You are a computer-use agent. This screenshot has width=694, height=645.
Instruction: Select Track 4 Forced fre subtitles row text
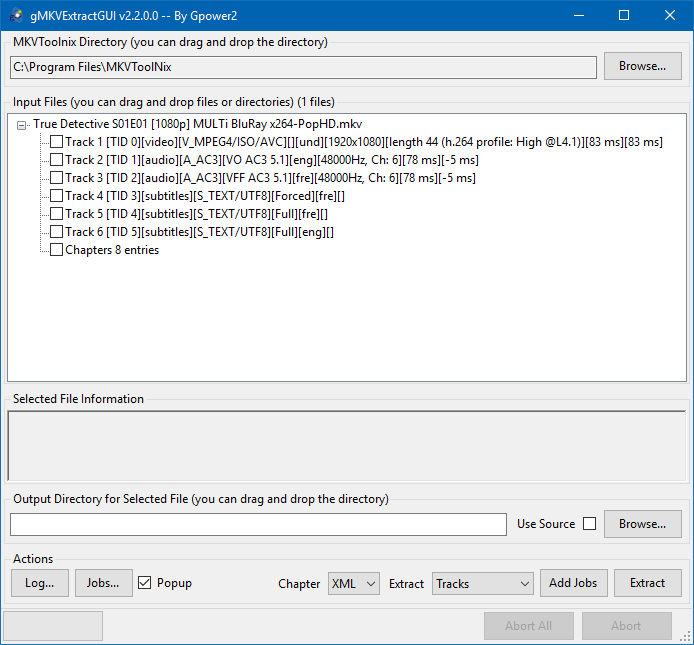pyautogui.click(x=205, y=196)
